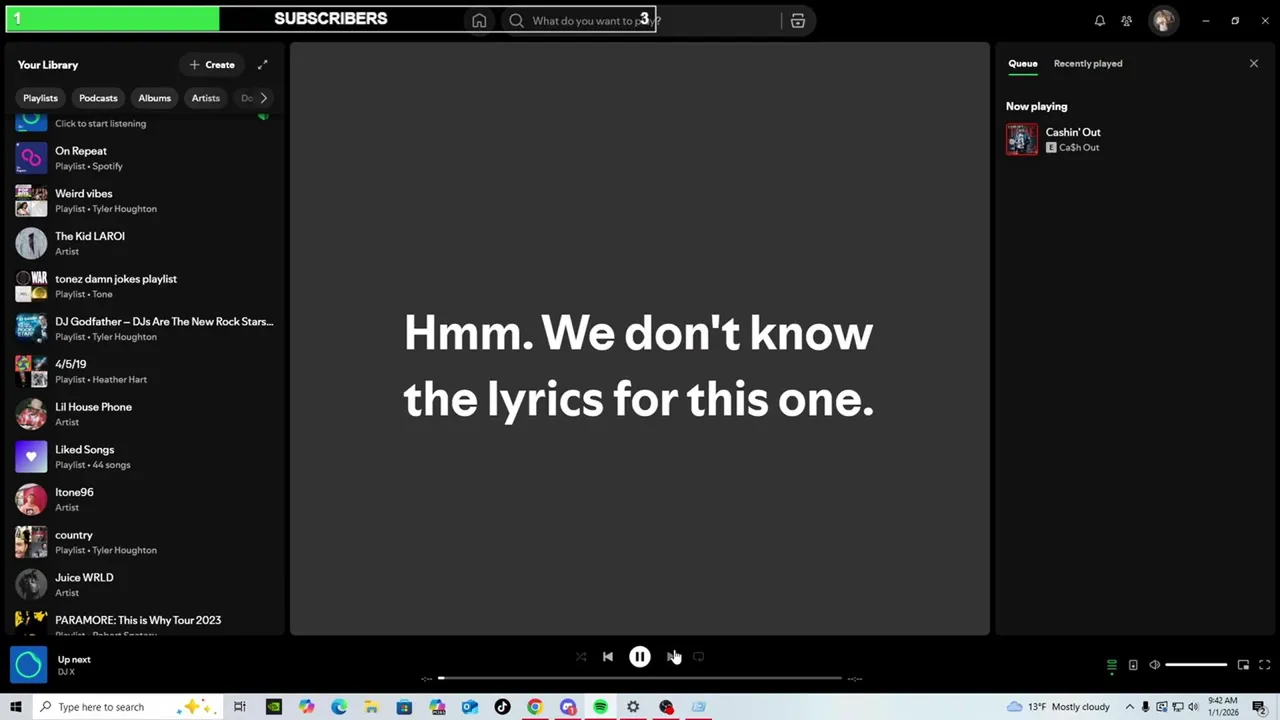Screen dimensions: 1280x720
Task: Enter full screen mode in Spotify
Action: [1265, 665]
